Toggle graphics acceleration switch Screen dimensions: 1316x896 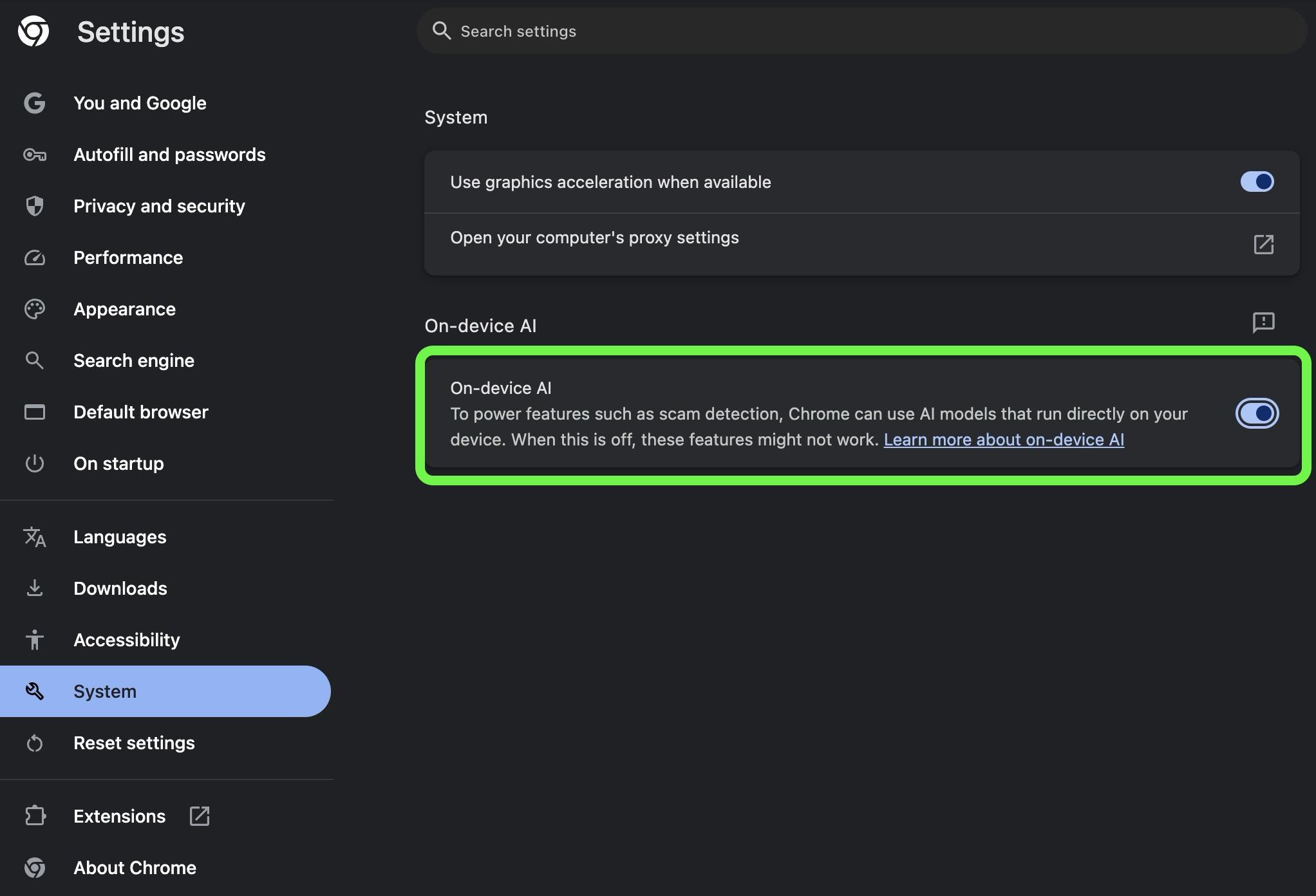click(1257, 182)
